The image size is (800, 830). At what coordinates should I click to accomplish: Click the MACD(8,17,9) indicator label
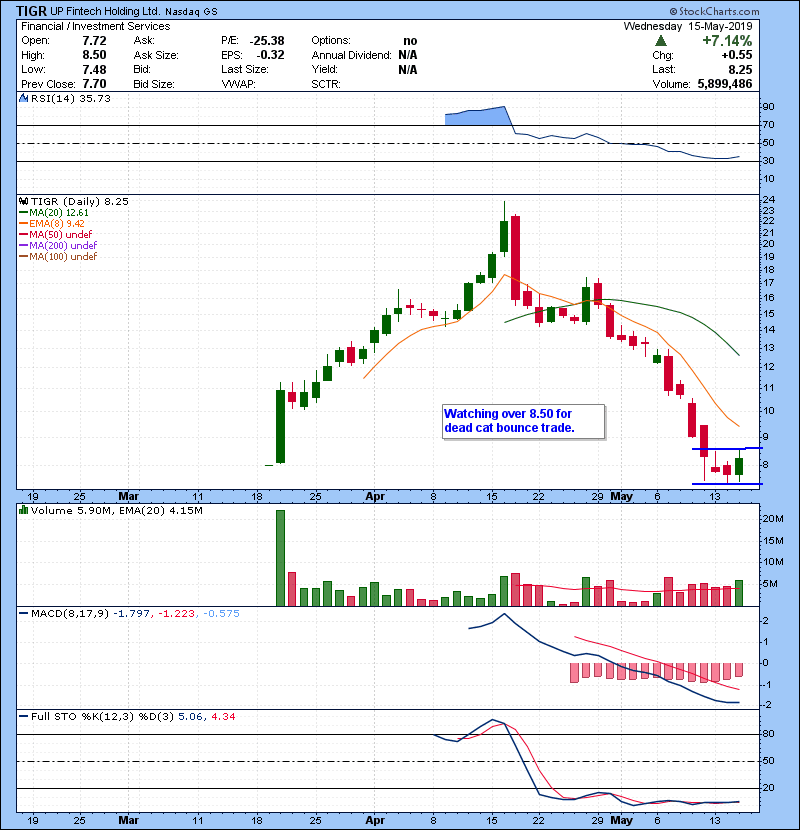pos(70,614)
